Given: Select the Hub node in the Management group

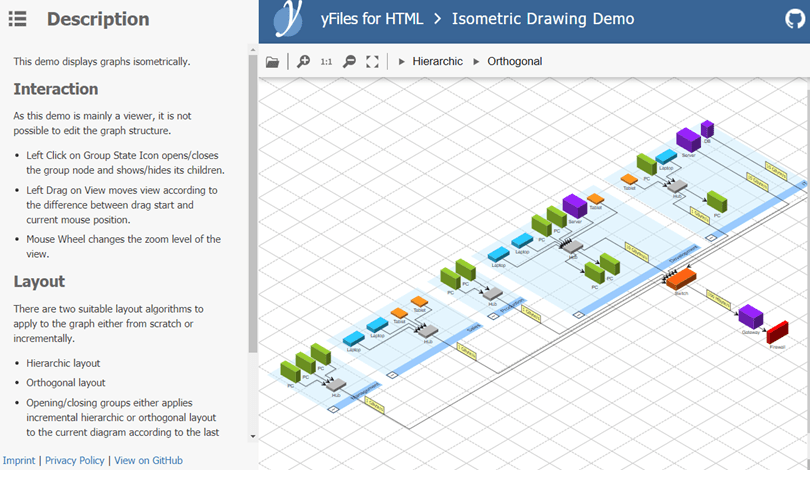Looking at the screenshot, I should (336, 385).
